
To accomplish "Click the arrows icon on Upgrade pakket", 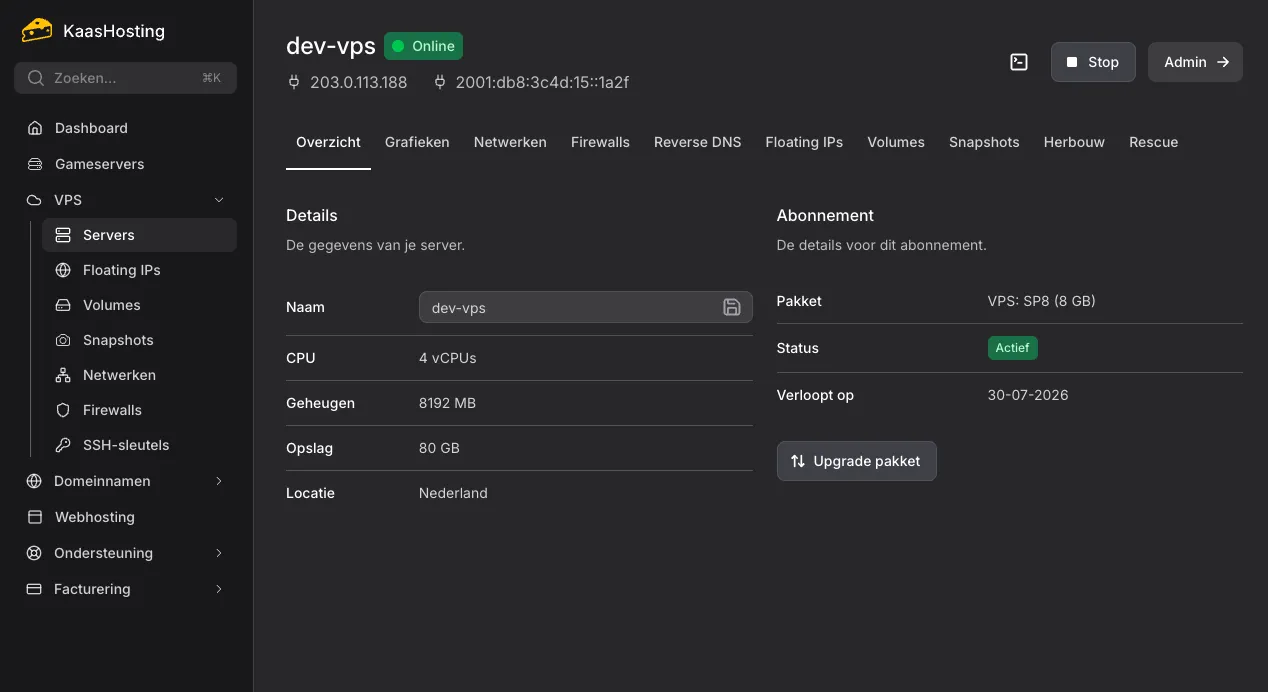I will [x=798, y=461].
